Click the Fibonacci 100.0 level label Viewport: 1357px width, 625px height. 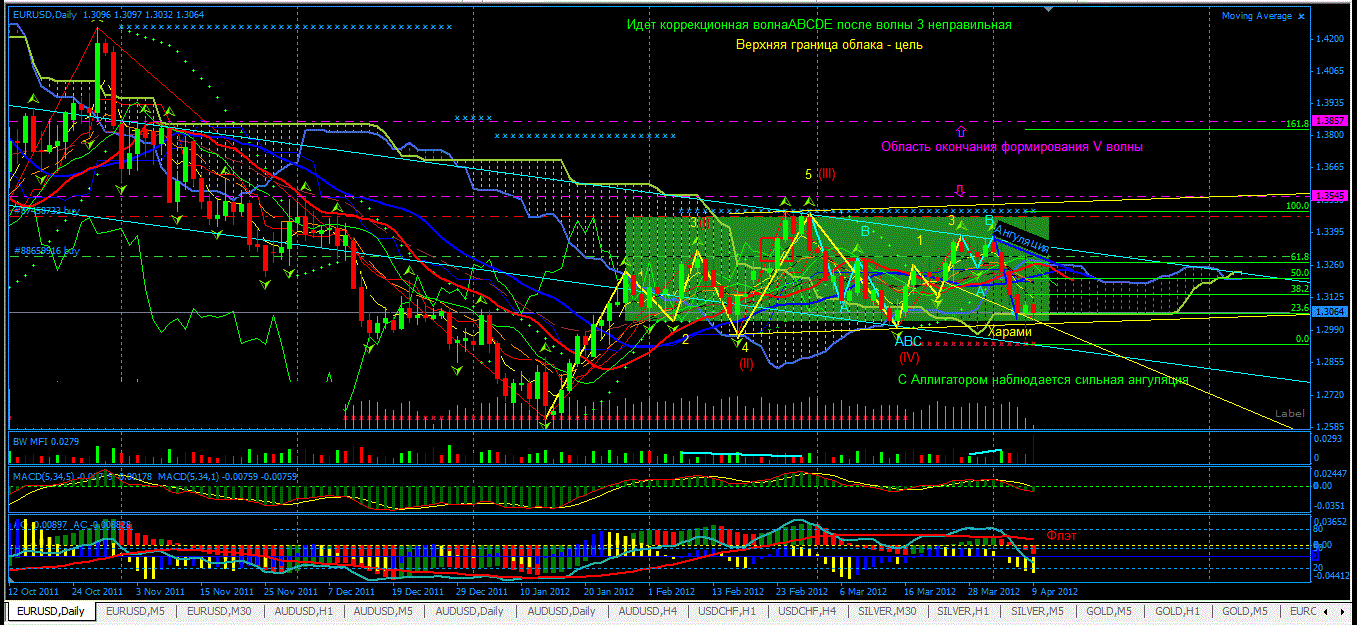click(1298, 206)
